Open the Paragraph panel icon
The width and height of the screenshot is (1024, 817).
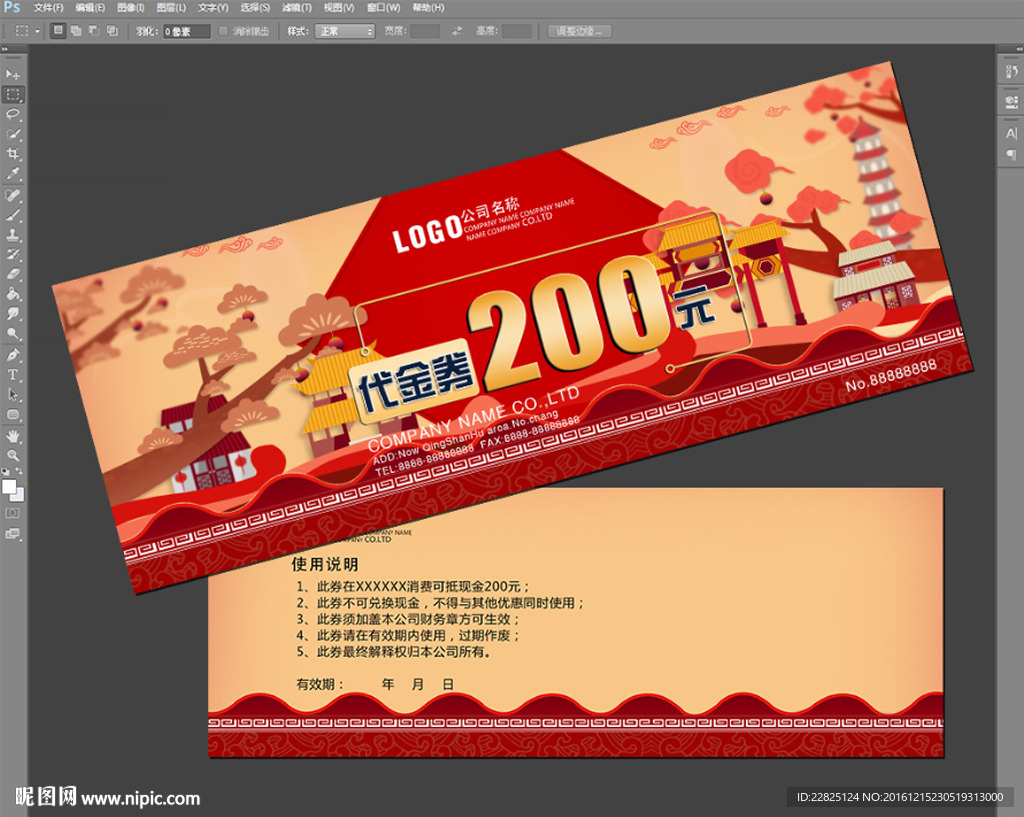point(1012,154)
